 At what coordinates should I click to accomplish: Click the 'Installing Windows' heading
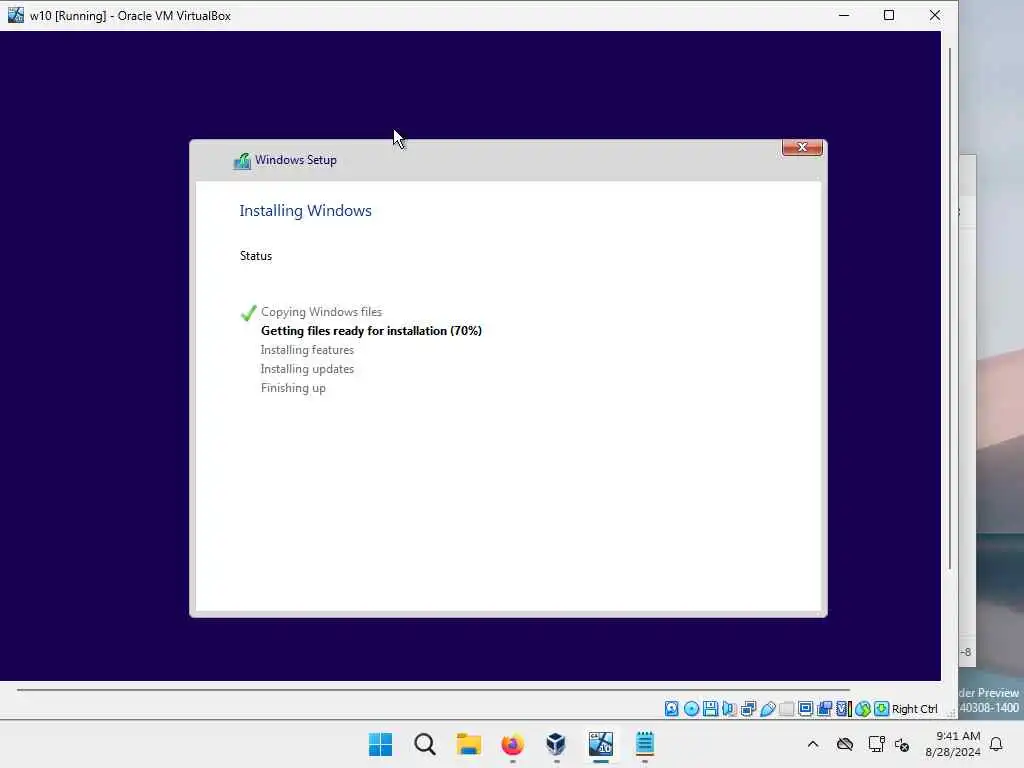pyautogui.click(x=306, y=211)
